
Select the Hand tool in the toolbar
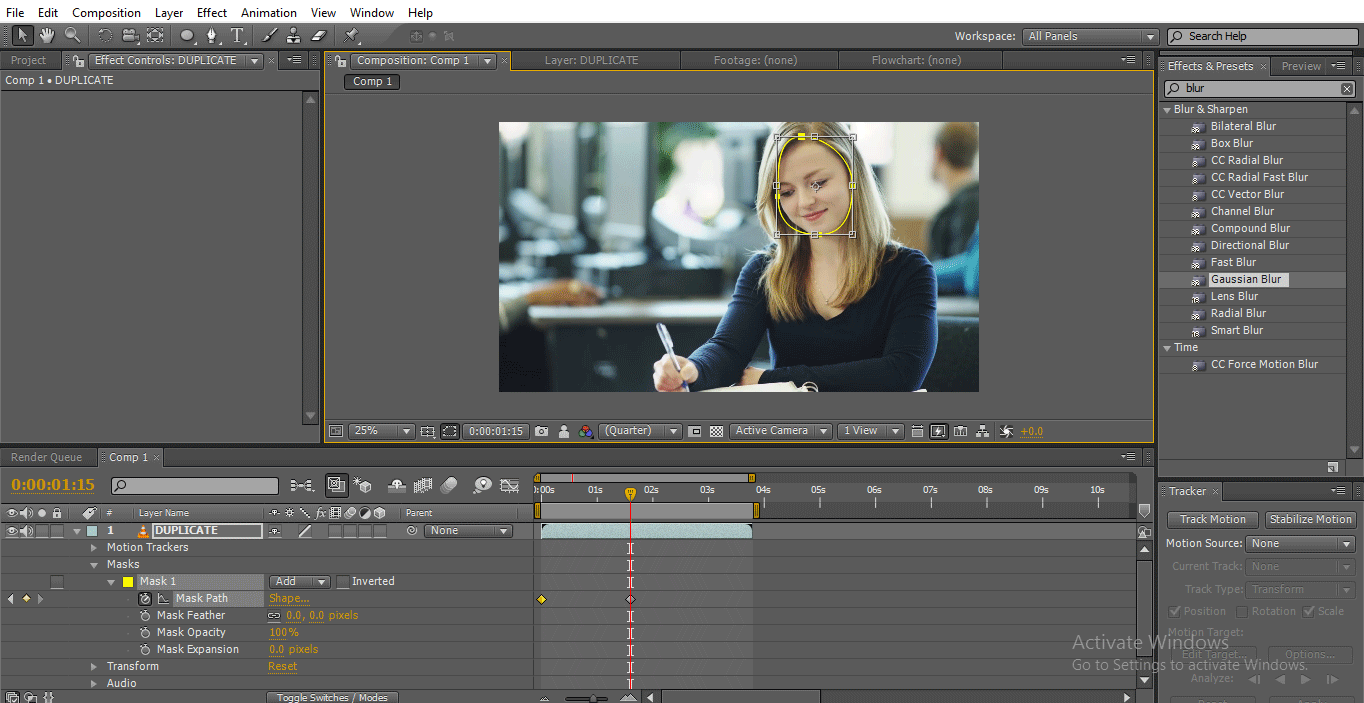click(x=46, y=36)
